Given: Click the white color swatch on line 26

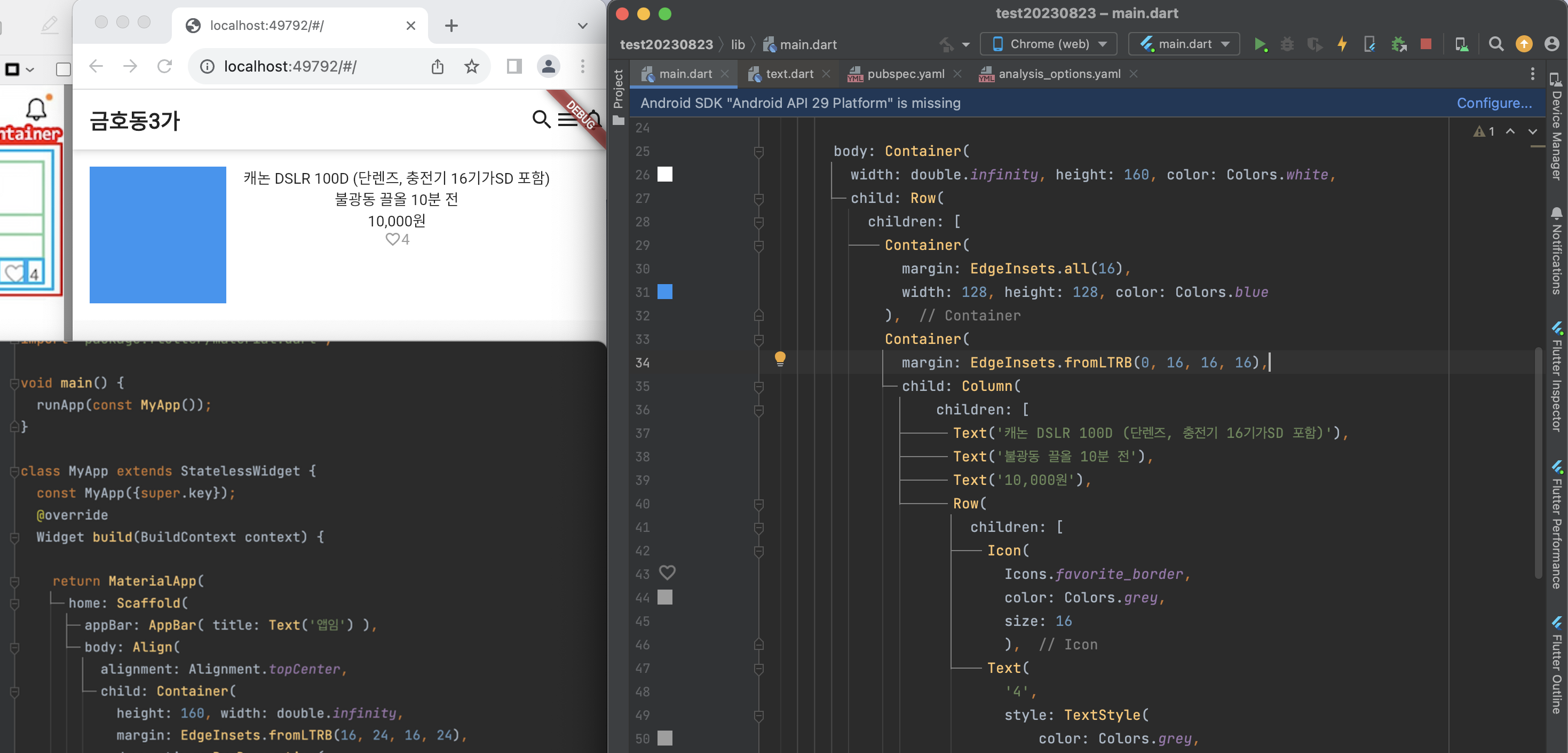Looking at the screenshot, I should pyautogui.click(x=666, y=174).
